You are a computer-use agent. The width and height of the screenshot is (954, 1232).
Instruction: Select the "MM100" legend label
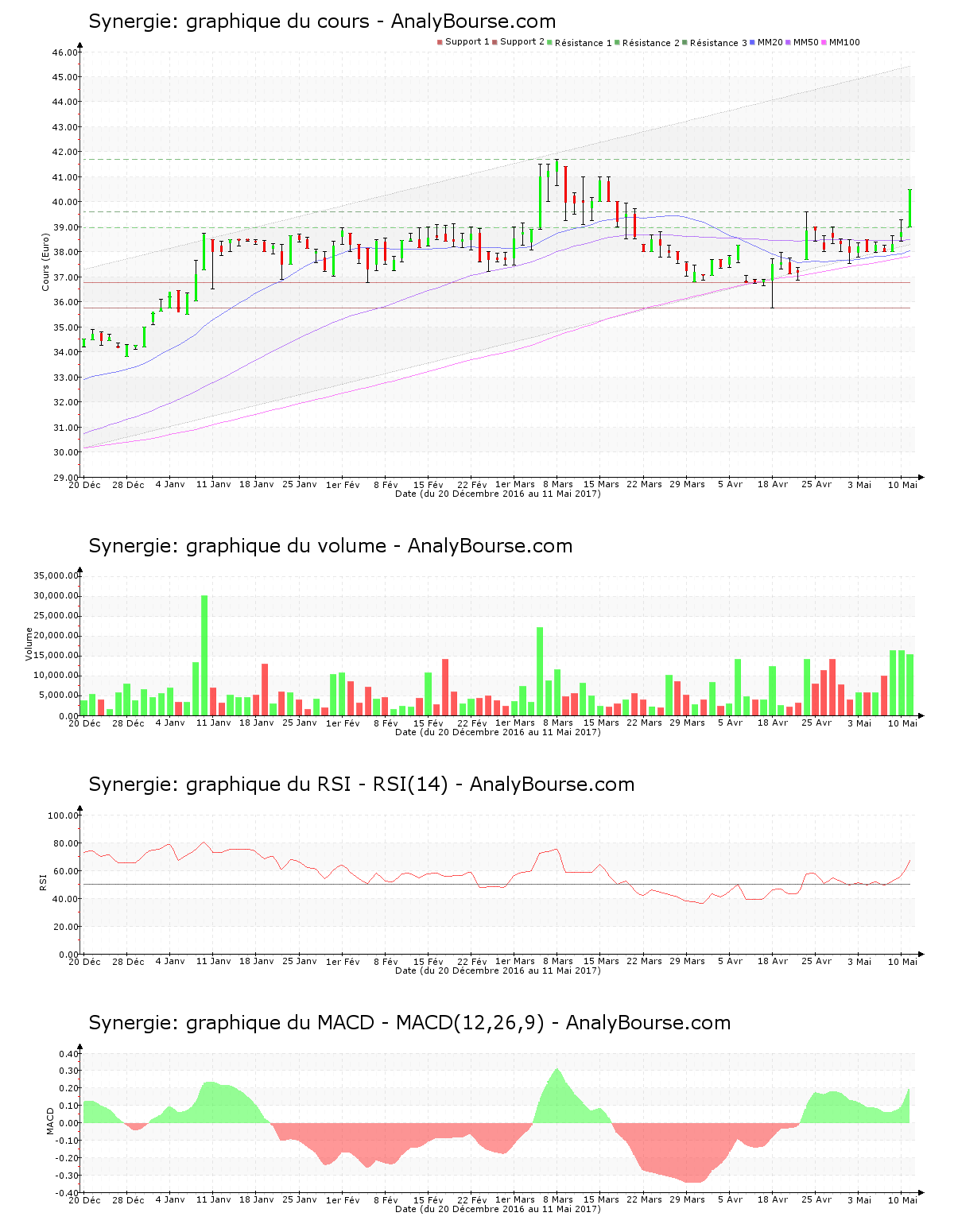(844, 42)
